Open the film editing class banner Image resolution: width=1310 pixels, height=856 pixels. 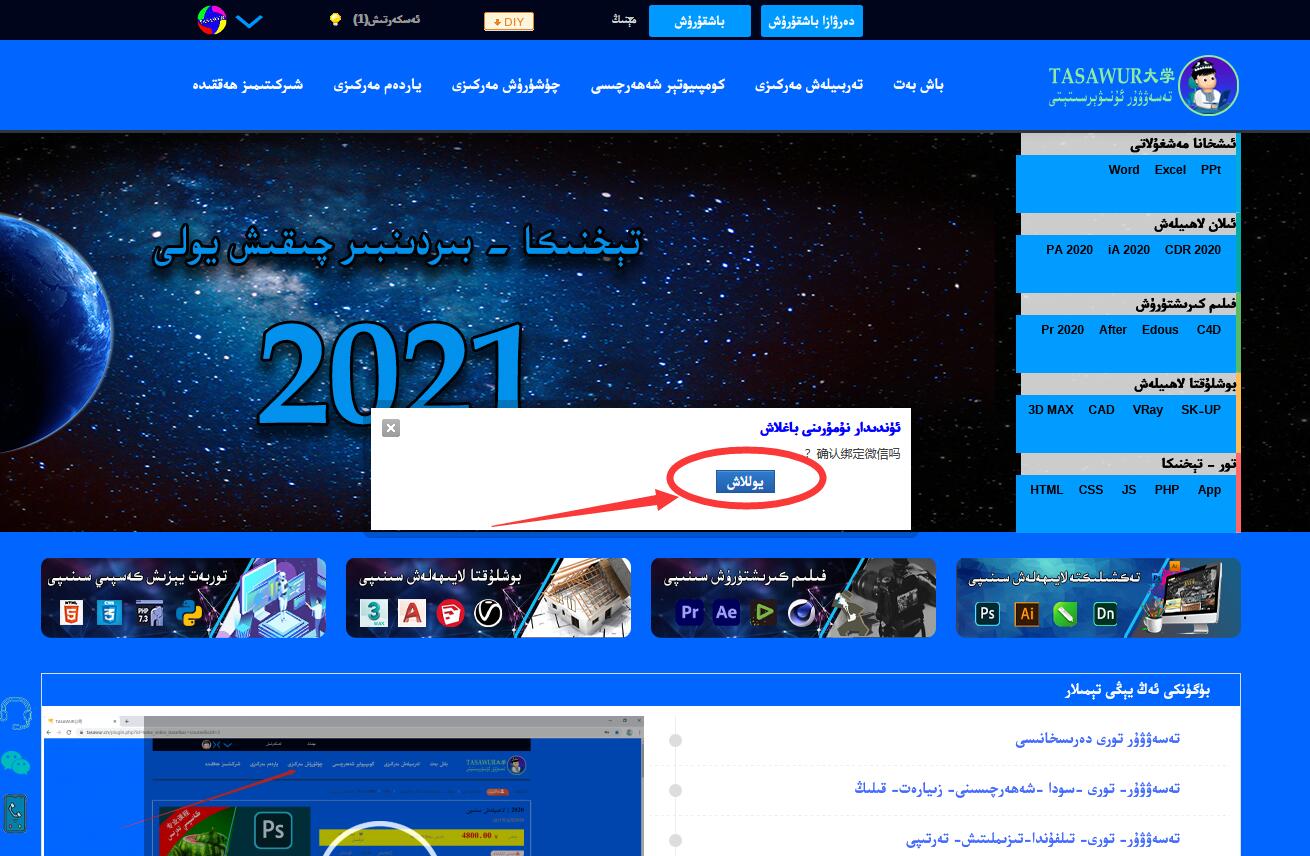coord(793,598)
